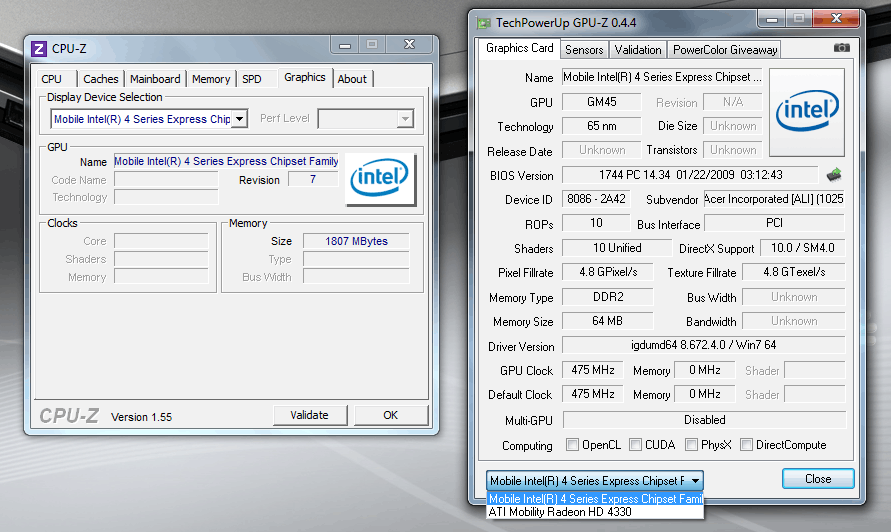Click the Bus Interface PCI field

774,223
